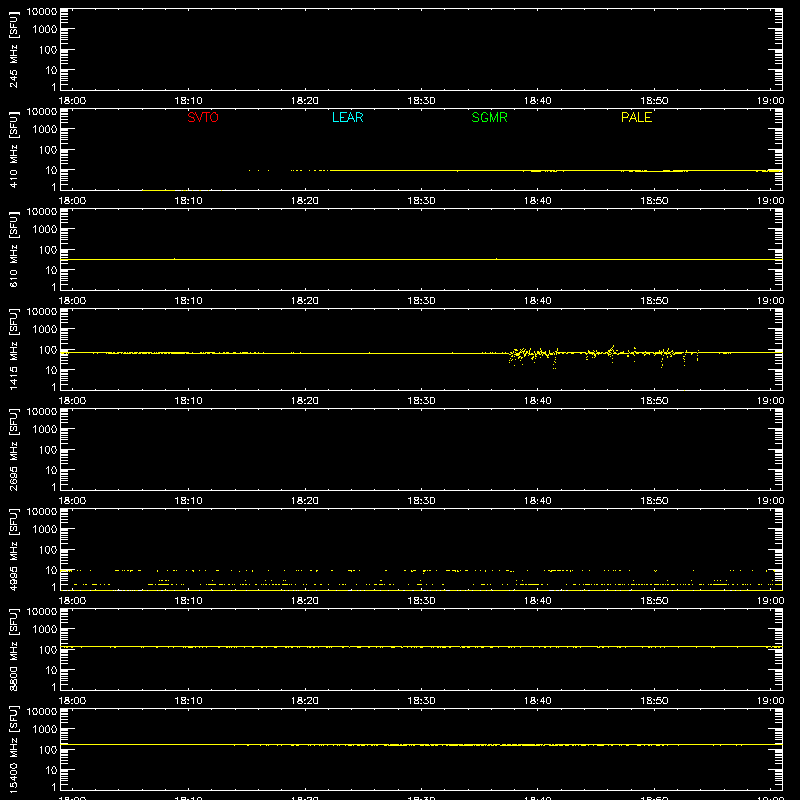Click the 1000 tick label on the 15400 MHz axis
Screen dimensions: 800x800
click(45, 730)
